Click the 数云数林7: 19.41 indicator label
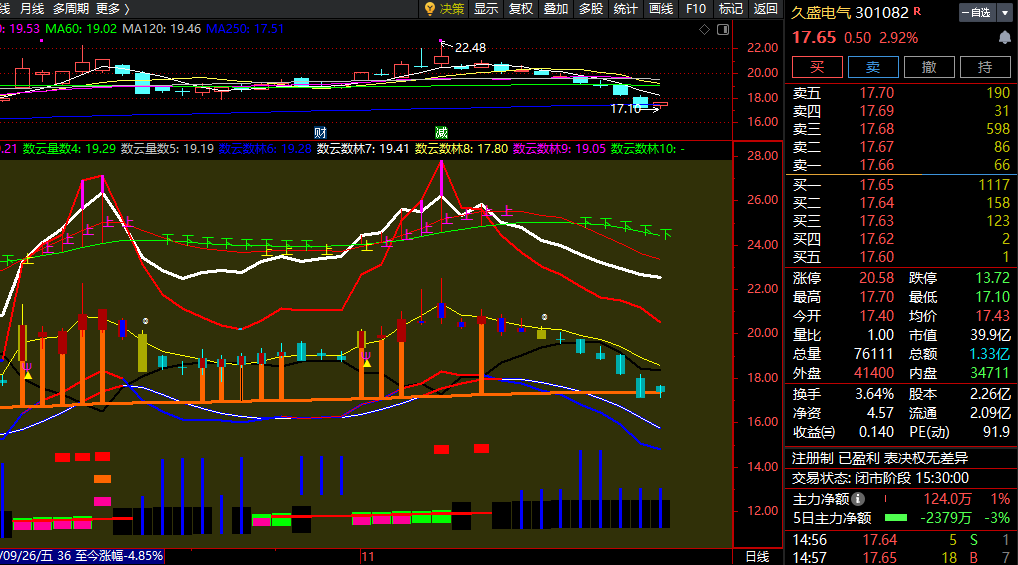The image size is (1018, 565). [x=363, y=149]
